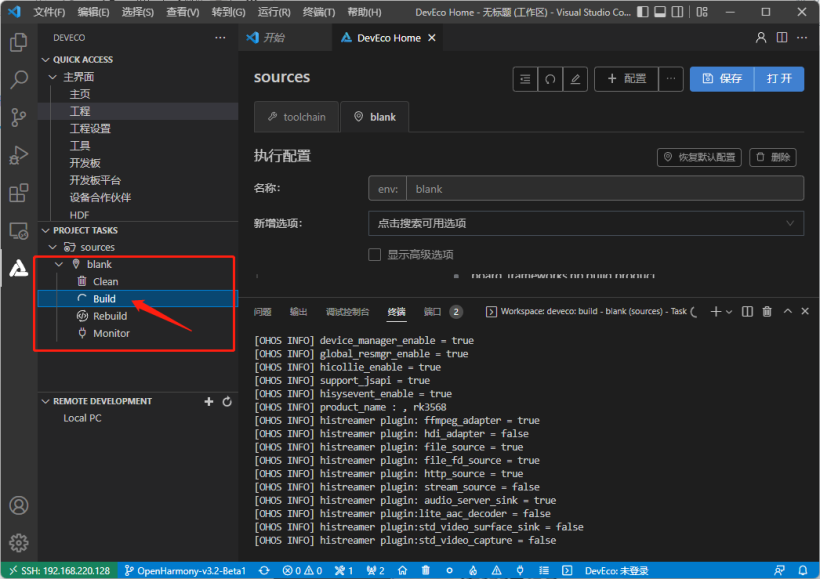
Task: Click the blue 保存 button
Action: pos(722,79)
